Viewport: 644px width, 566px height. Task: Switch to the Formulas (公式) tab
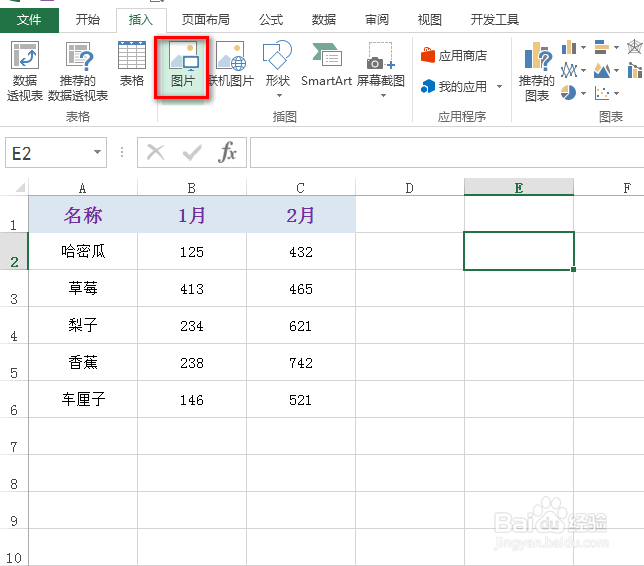coord(271,19)
